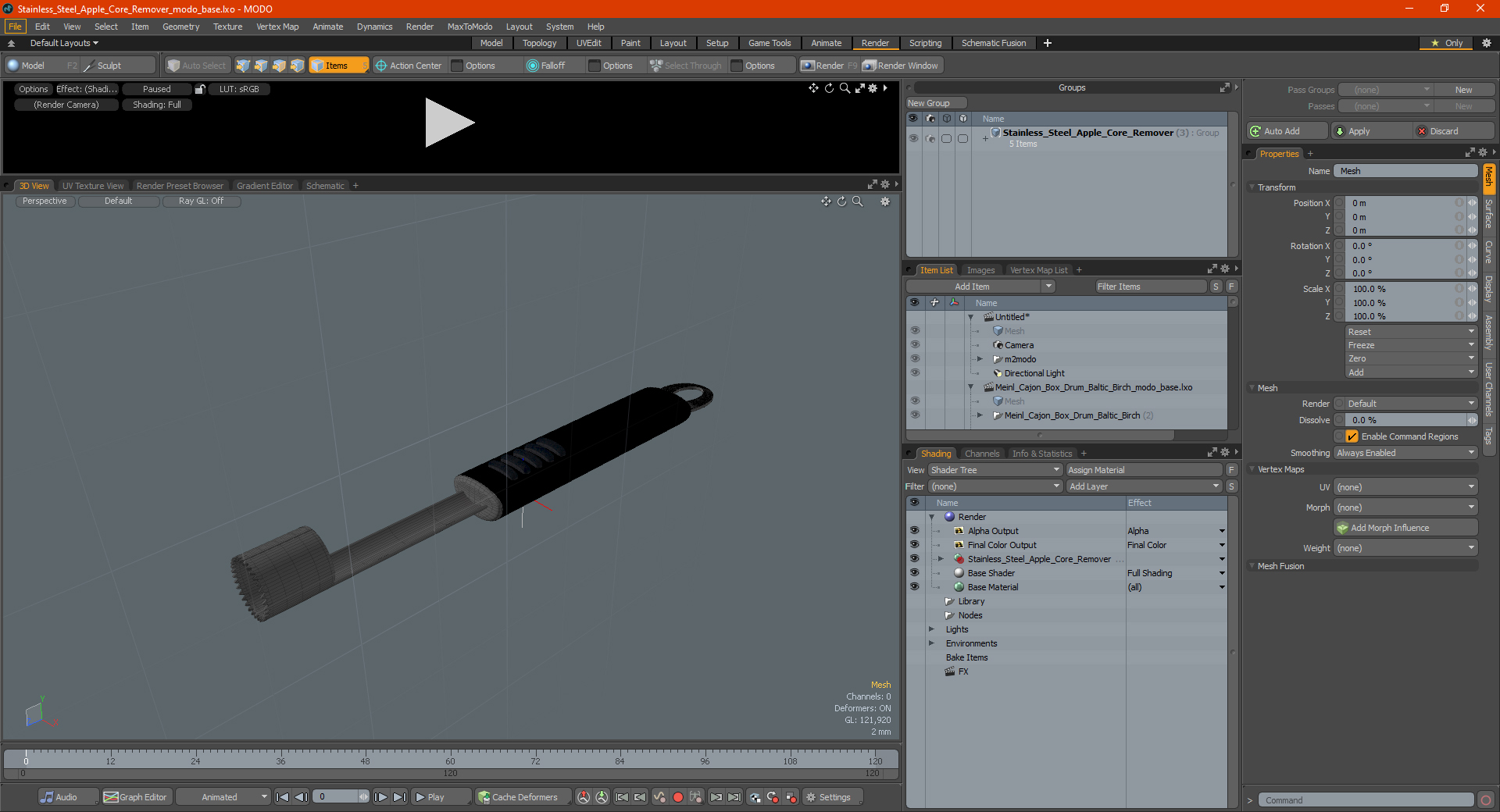
Task: Toggle Enable Command Regions checkbox
Action: tap(1352, 436)
